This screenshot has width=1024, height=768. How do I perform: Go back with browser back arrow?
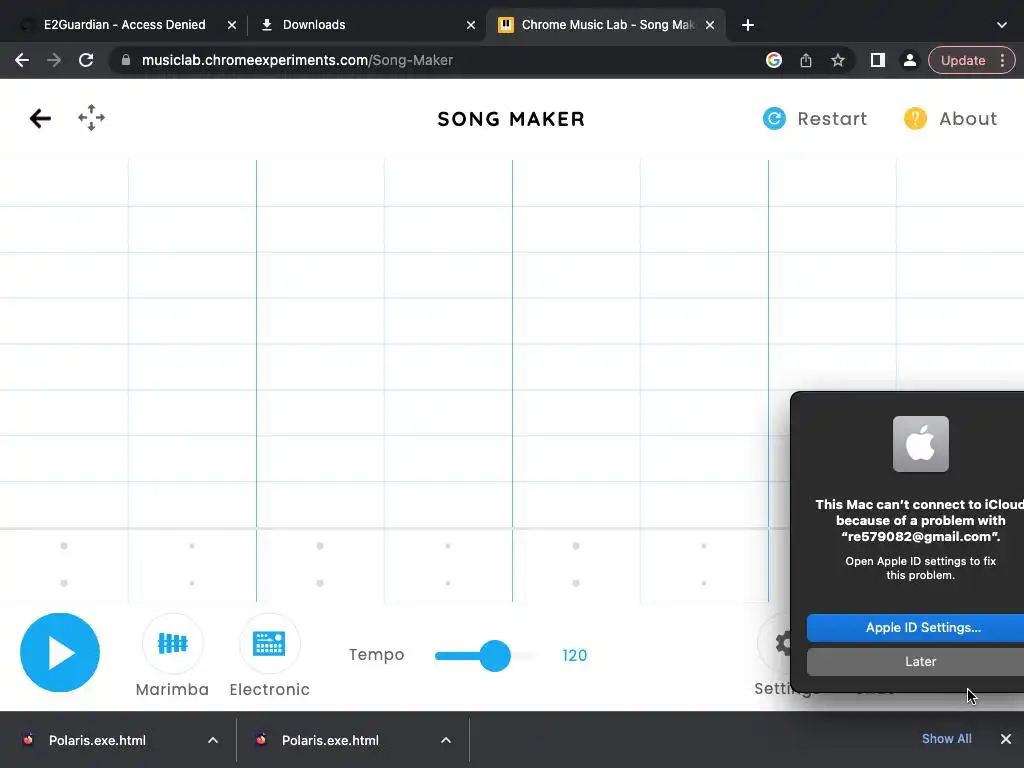tap(22, 60)
